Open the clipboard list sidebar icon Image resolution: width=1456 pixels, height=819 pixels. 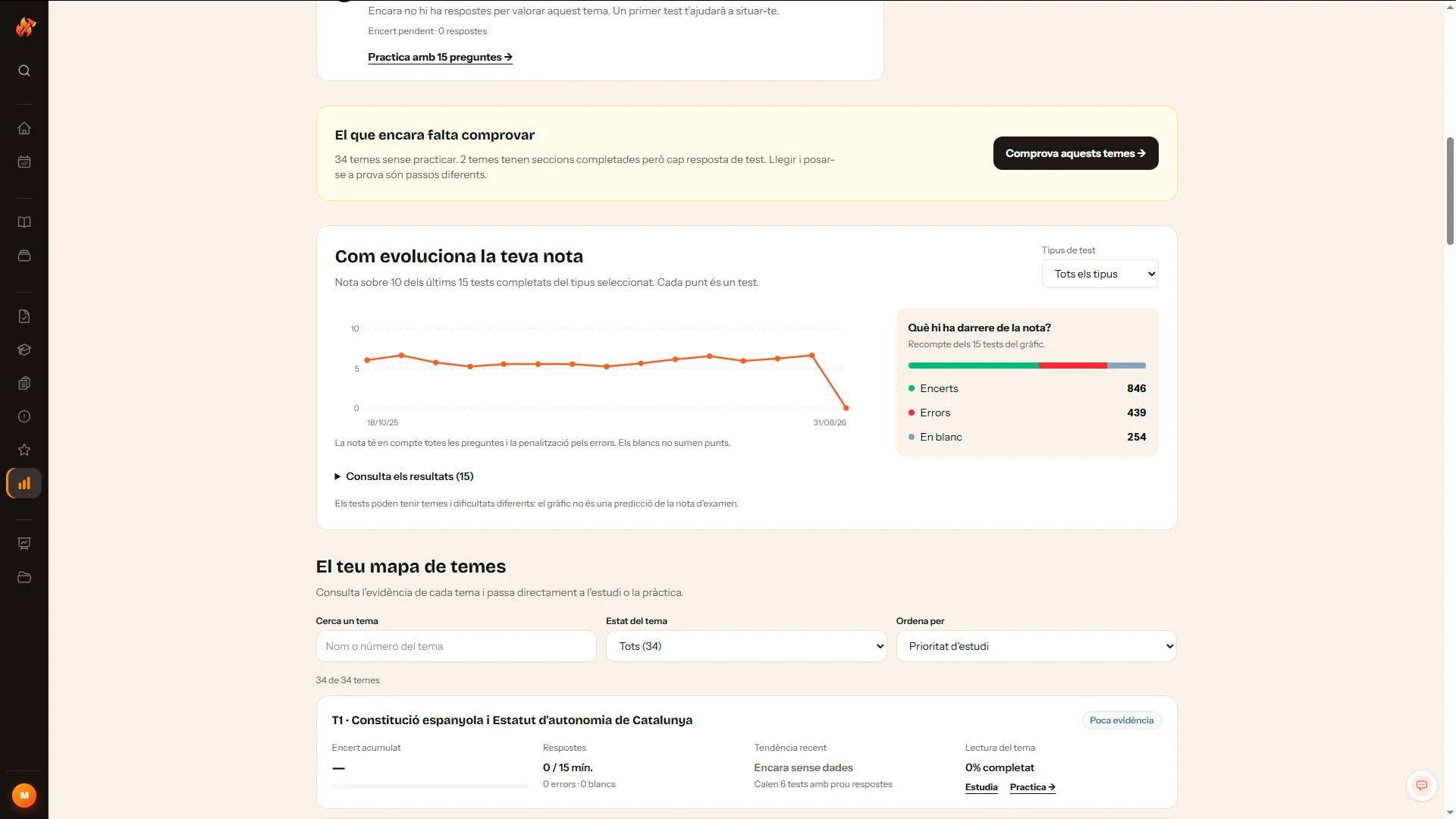pyautogui.click(x=24, y=383)
